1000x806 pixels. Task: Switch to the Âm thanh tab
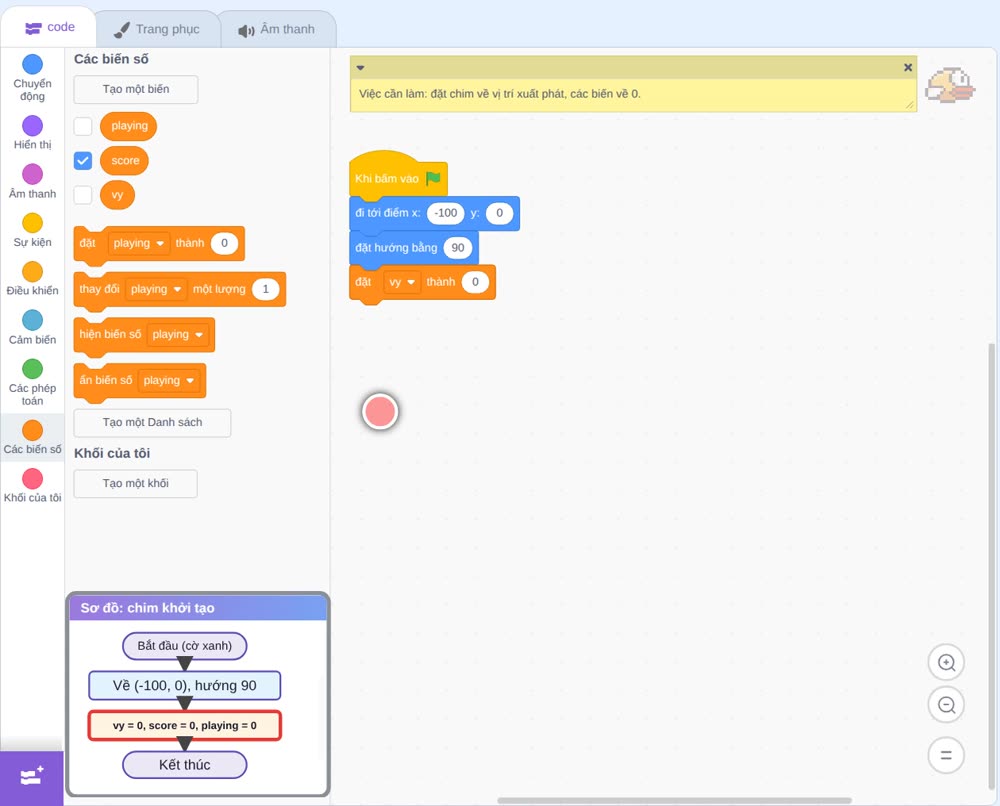[277, 29]
